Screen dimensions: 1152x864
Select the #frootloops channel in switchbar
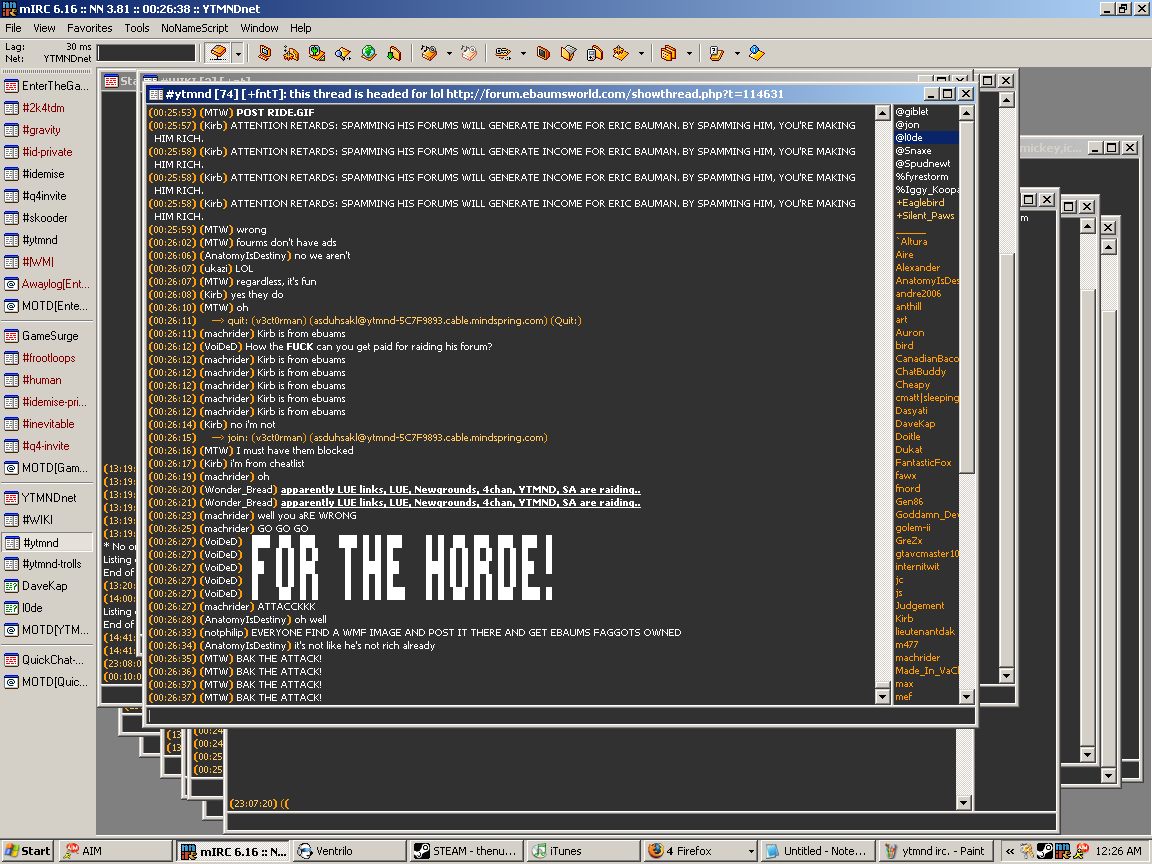(48, 358)
